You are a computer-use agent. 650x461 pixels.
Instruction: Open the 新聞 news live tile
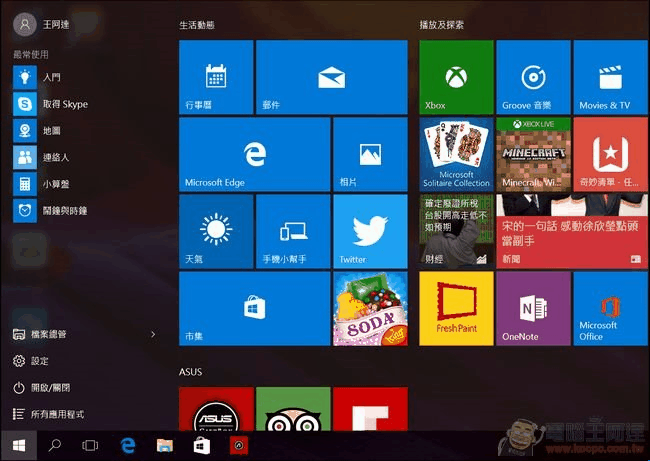pyautogui.click(x=572, y=231)
